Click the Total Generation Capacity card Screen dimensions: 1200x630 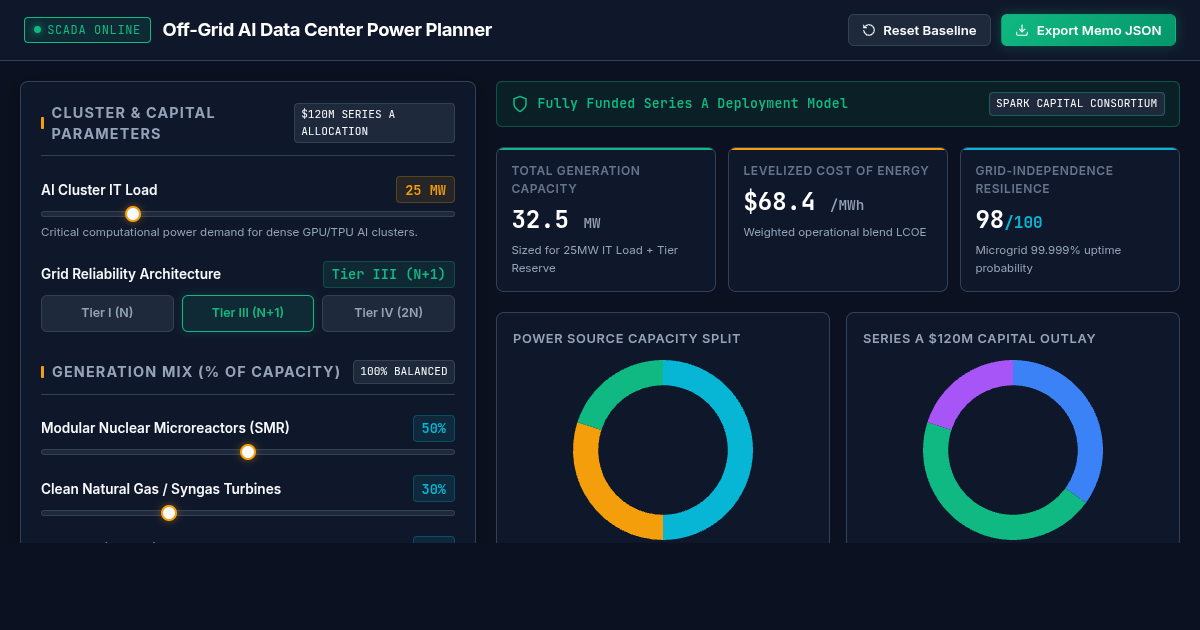tap(606, 220)
